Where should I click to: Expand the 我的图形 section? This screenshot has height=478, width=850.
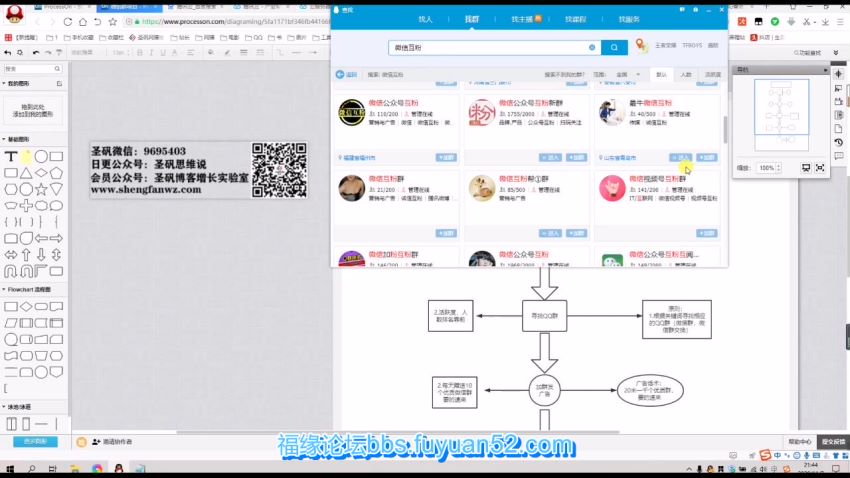coord(16,83)
